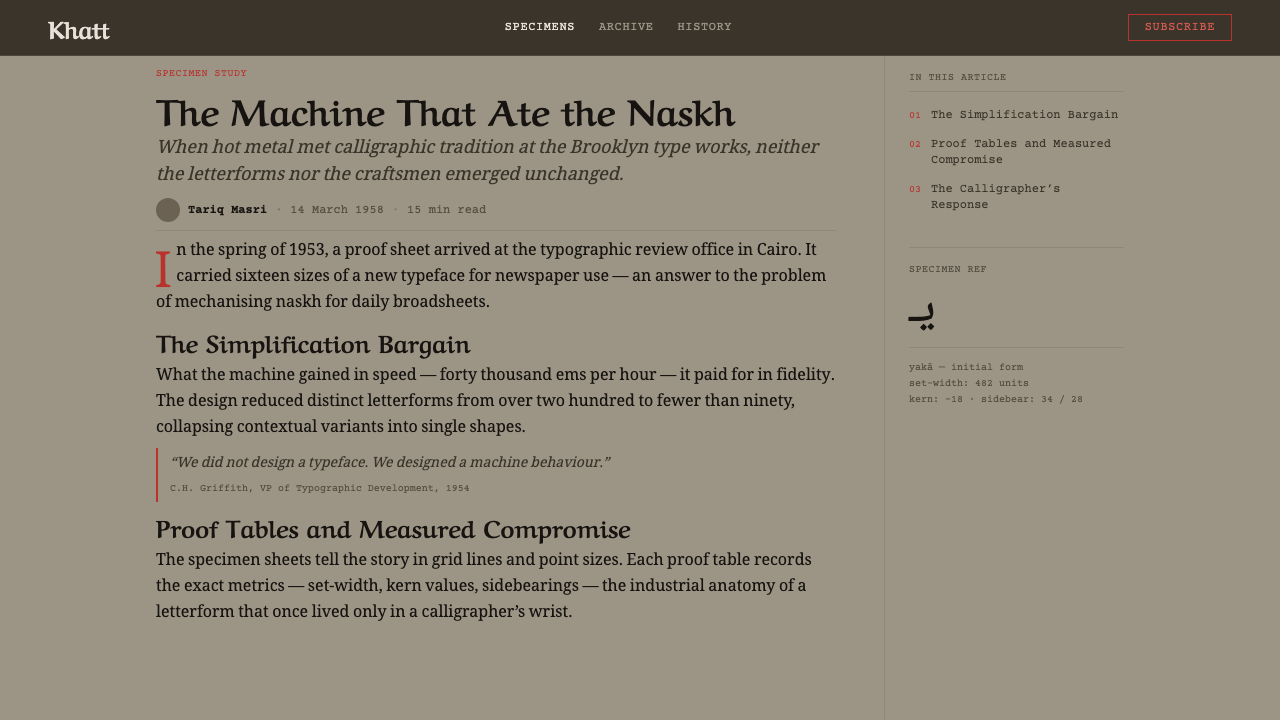This screenshot has width=1280, height=720.
Task: Open the Archive nav item
Action: point(626,27)
